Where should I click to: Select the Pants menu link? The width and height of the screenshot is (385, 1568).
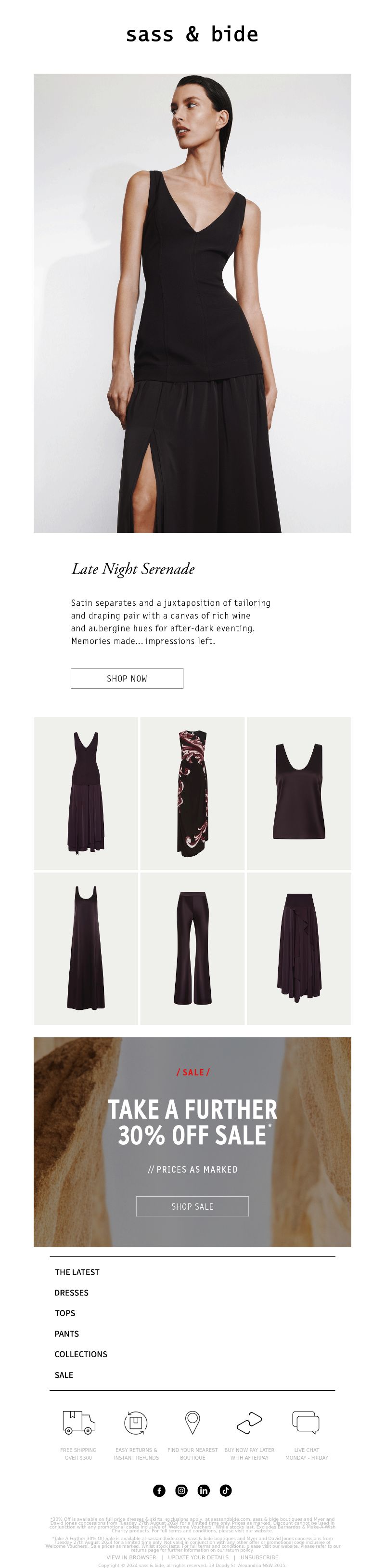[x=67, y=1333]
